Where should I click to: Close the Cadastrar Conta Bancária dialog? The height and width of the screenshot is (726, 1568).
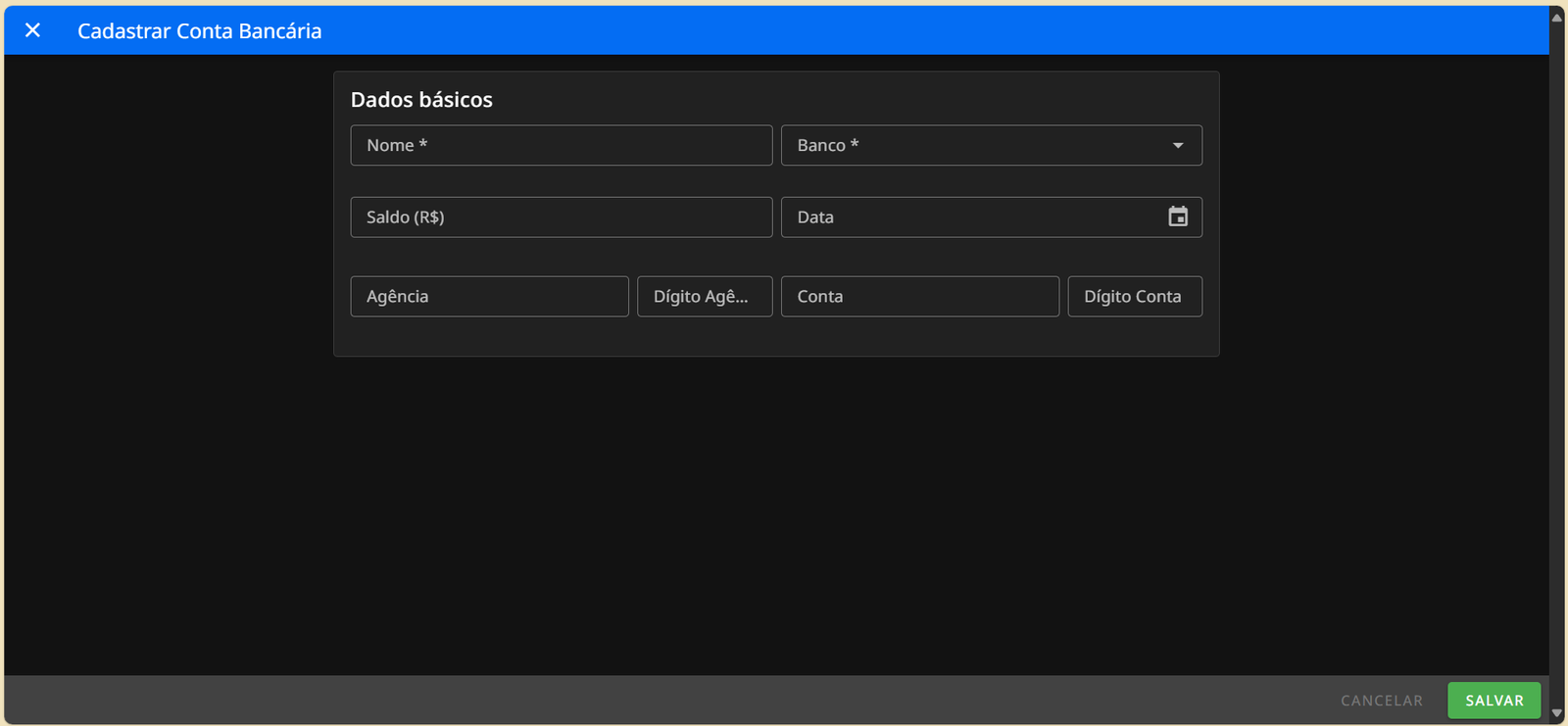tap(32, 30)
